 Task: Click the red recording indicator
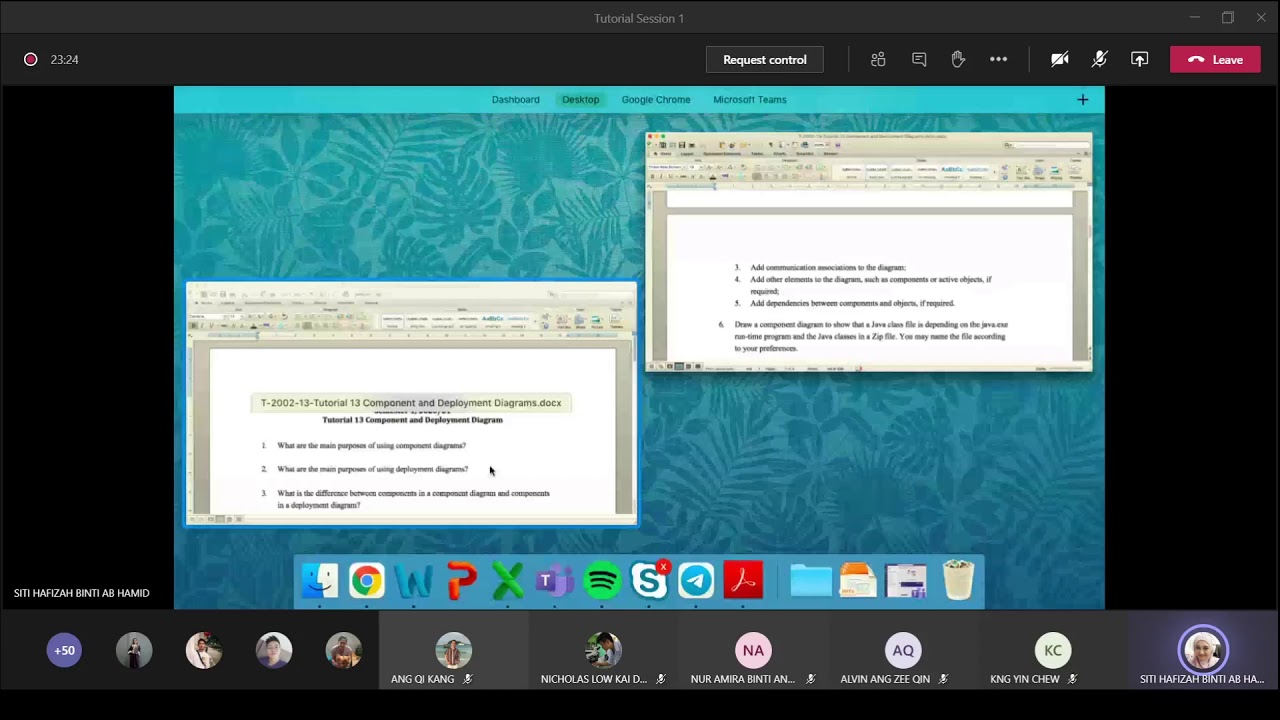[31, 60]
